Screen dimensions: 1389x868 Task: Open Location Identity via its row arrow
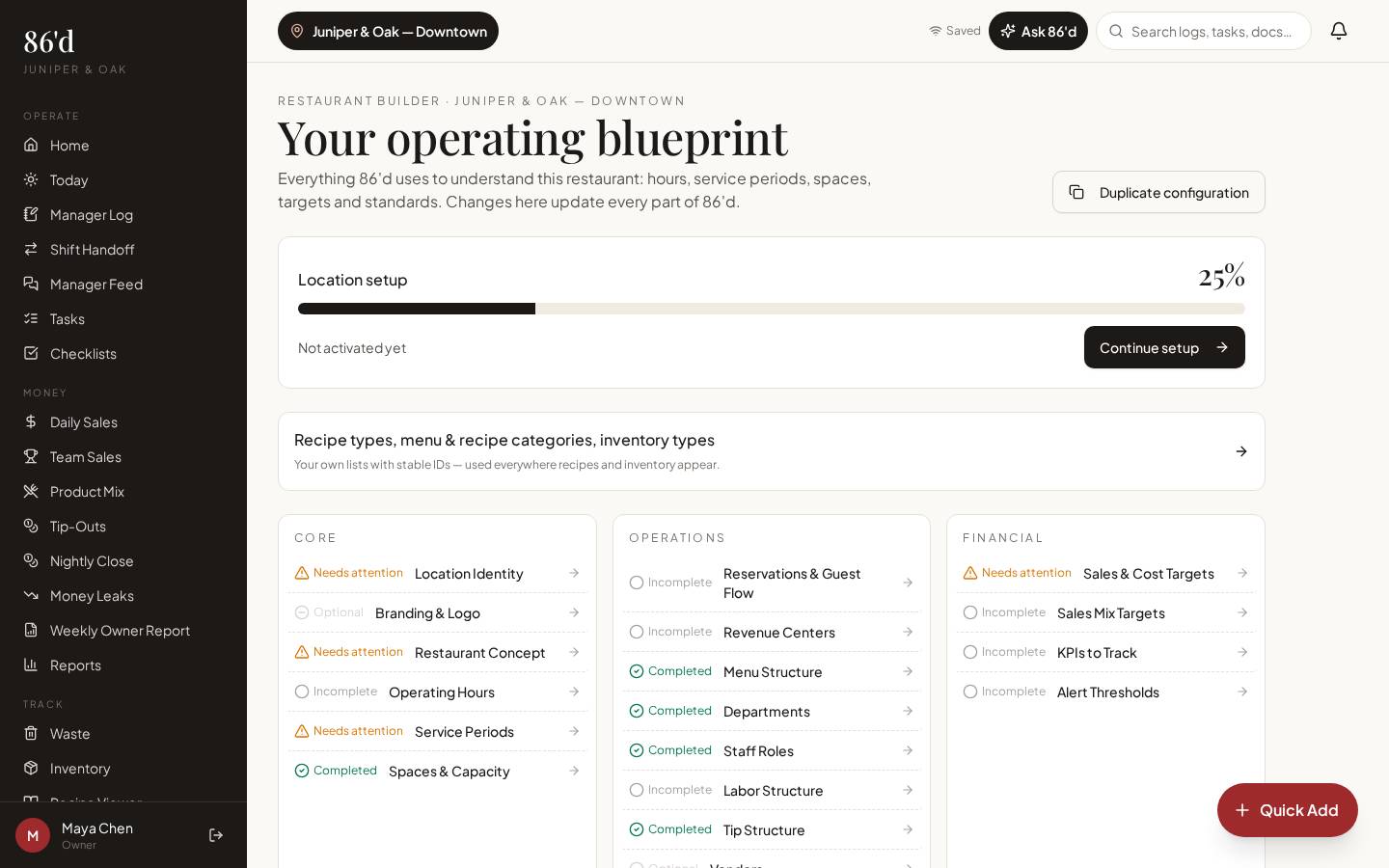pos(574,573)
